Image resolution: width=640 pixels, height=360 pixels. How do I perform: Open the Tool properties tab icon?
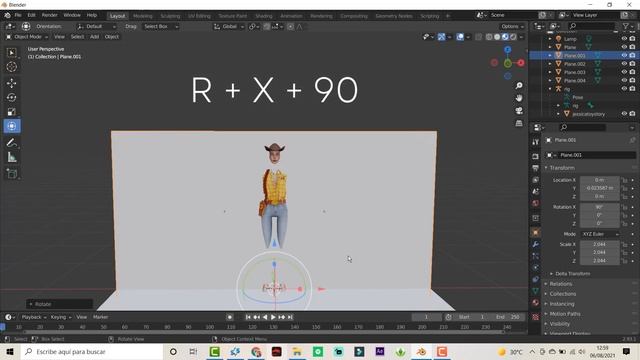pos(536,142)
